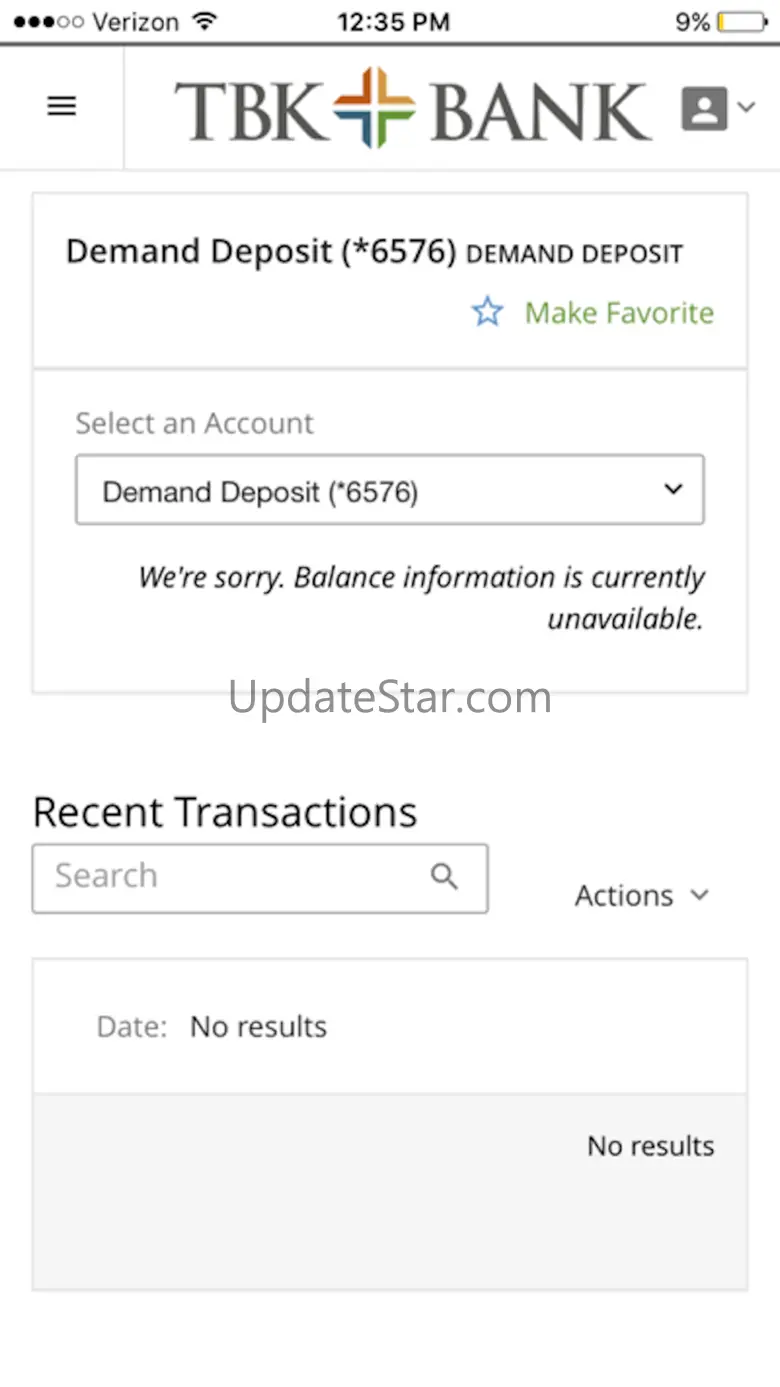Click the Recent Transactions heading
Viewport: 780px width, 1387px height.
coord(225,812)
